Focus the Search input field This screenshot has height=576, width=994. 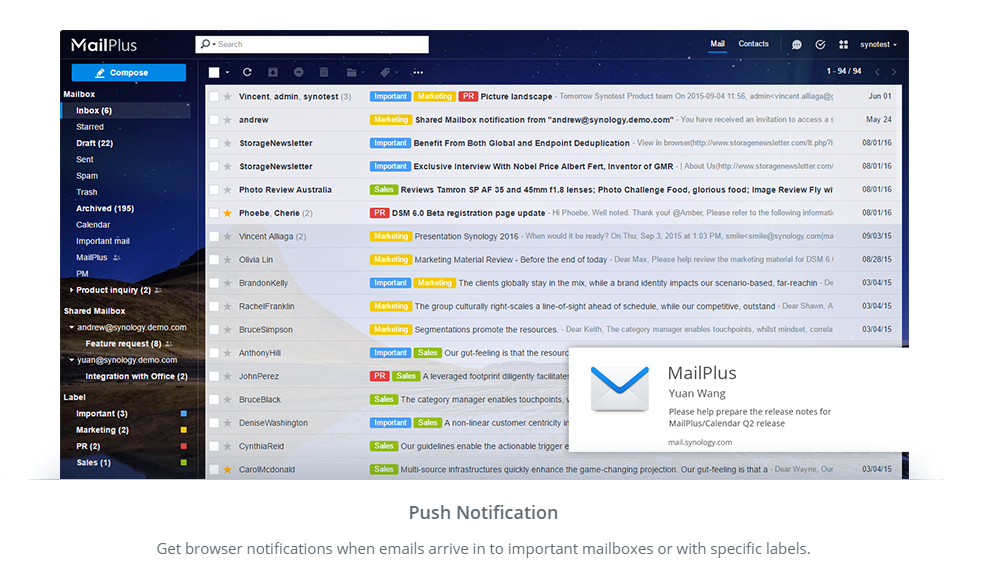click(312, 44)
